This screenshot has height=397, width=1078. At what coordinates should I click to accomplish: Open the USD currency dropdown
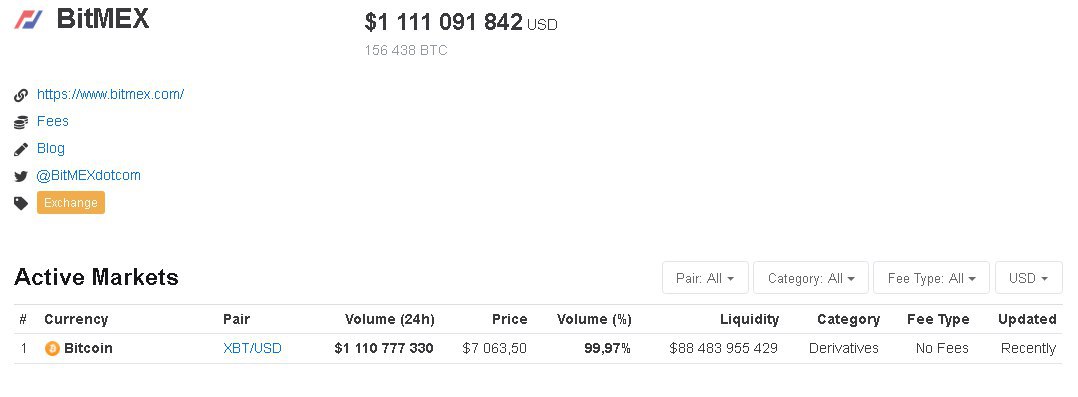(1028, 278)
